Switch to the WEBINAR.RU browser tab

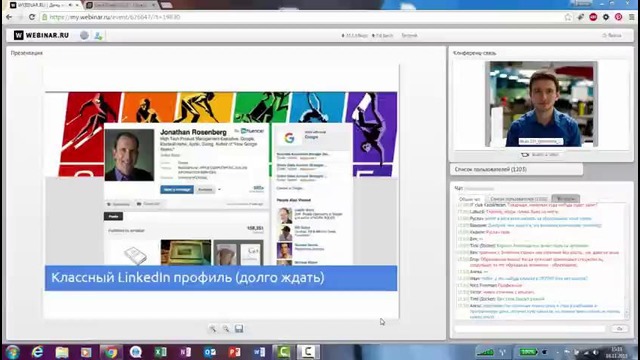45,5
